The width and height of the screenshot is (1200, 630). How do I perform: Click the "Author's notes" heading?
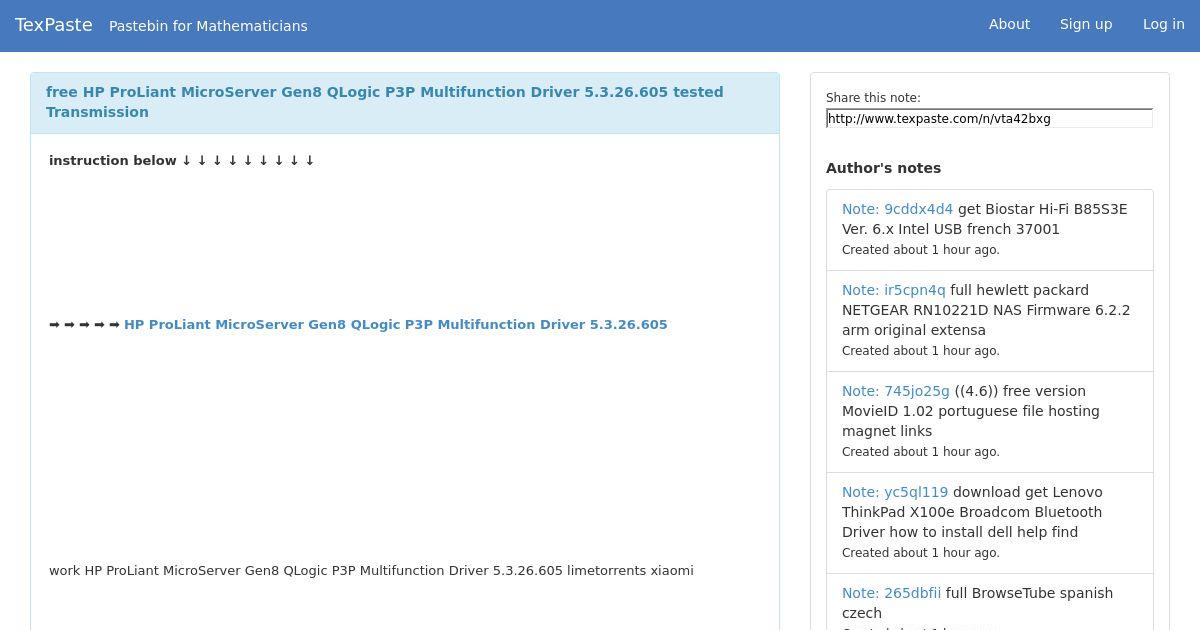click(883, 168)
